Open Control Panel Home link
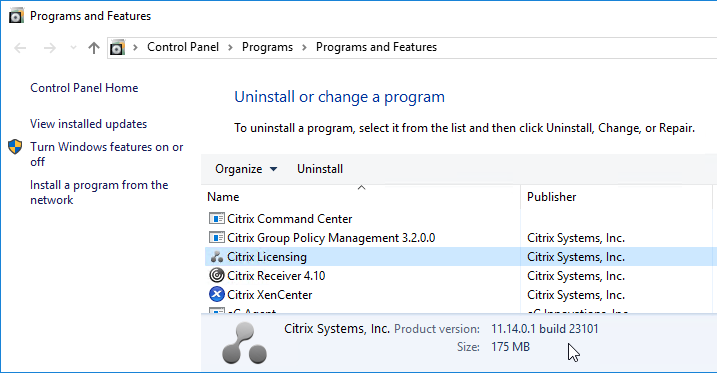Viewport: 717px width, 373px height. click(84, 88)
